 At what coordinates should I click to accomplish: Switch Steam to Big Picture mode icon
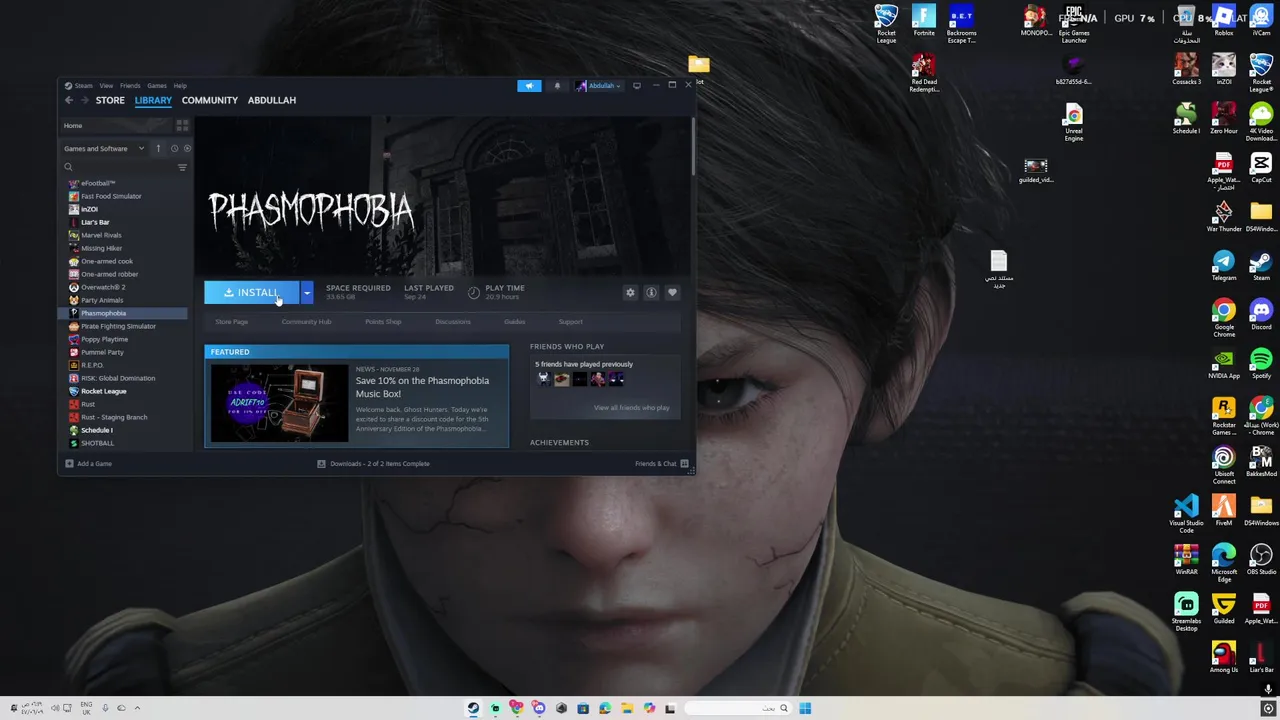[636, 85]
